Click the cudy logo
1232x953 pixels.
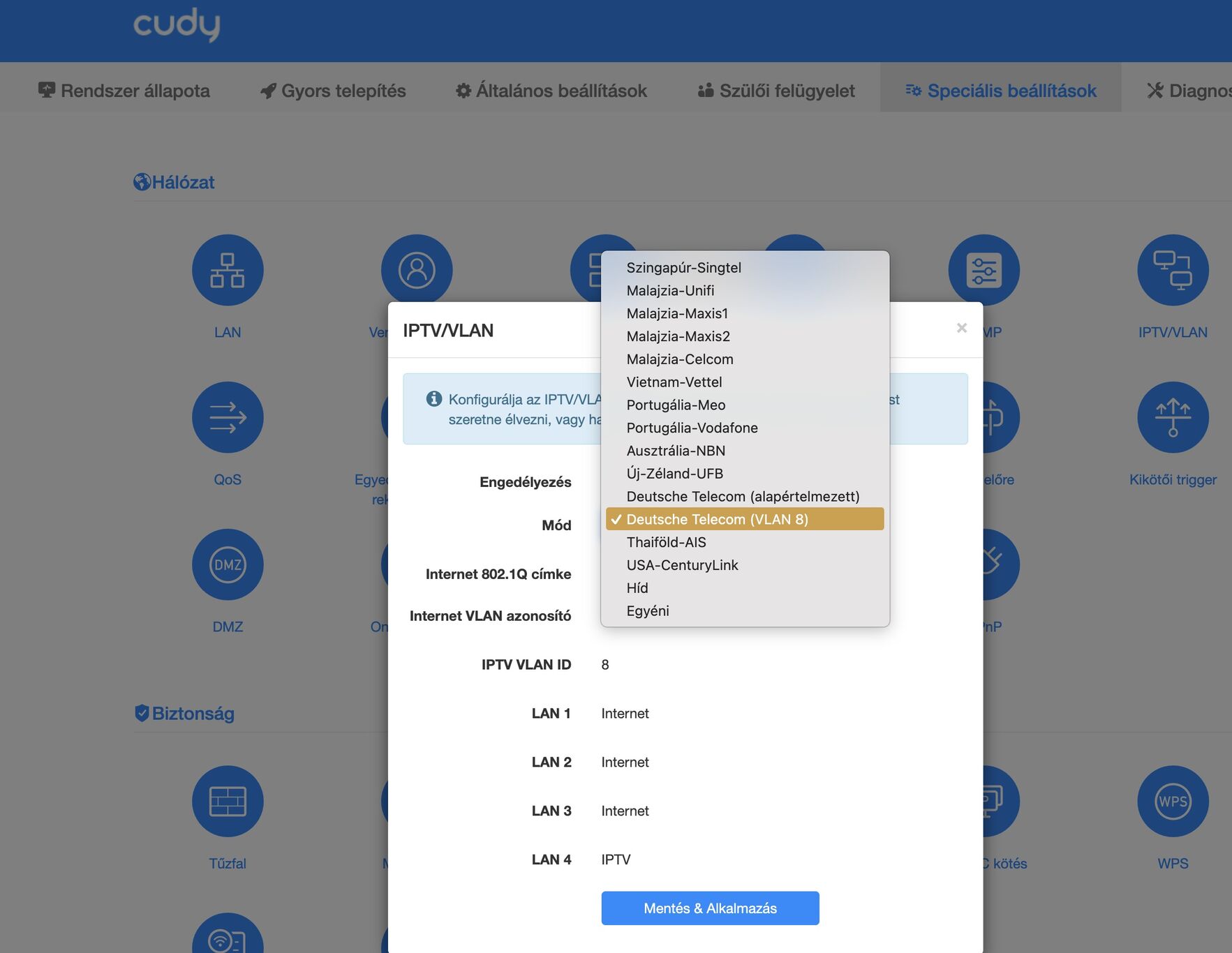tap(177, 24)
